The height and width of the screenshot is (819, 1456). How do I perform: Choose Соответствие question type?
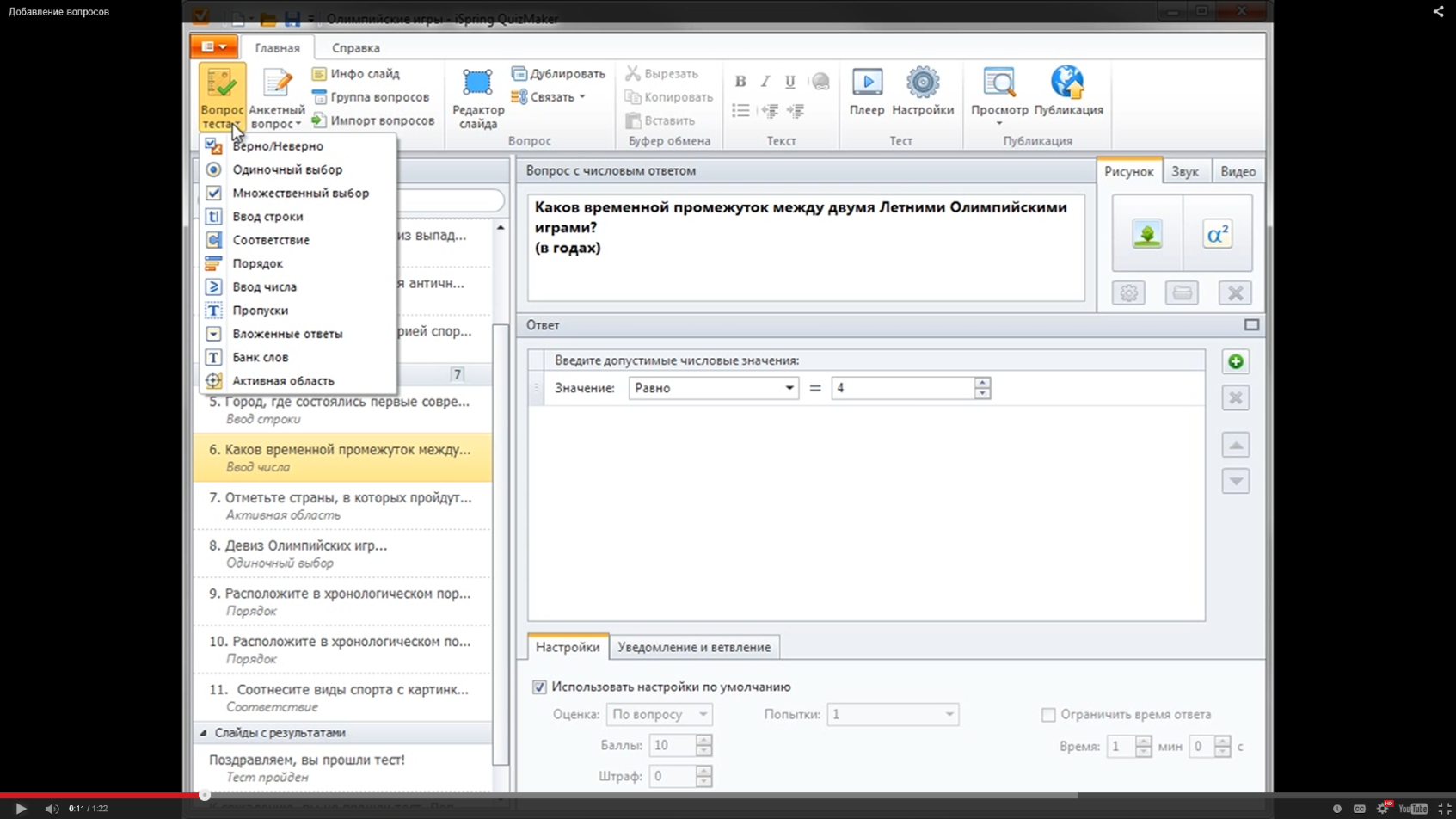click(x=298, y=240)
